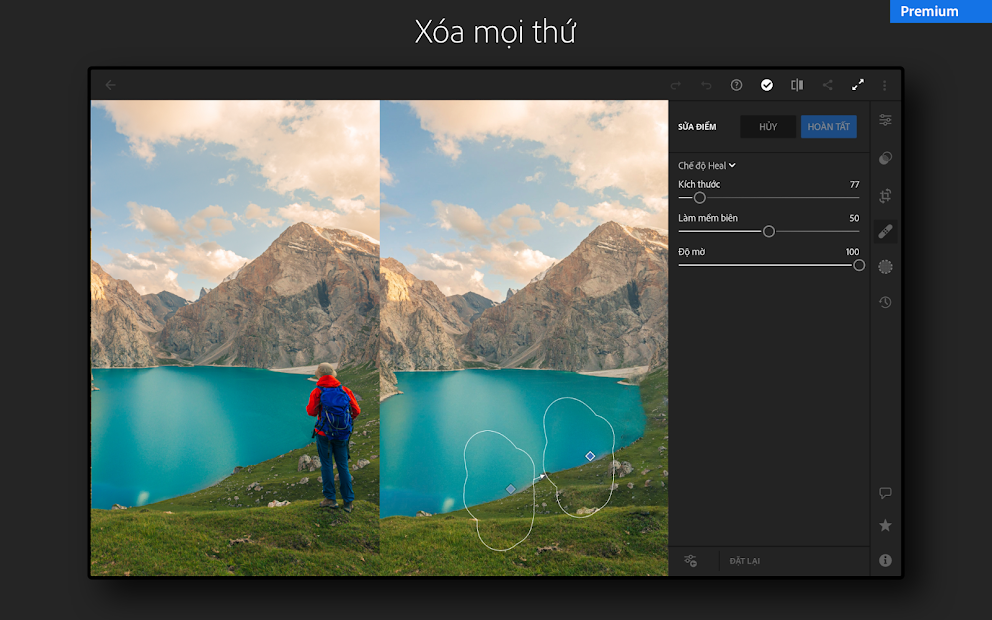Select the left heal source diamond pin

click(x=511, y=489)
